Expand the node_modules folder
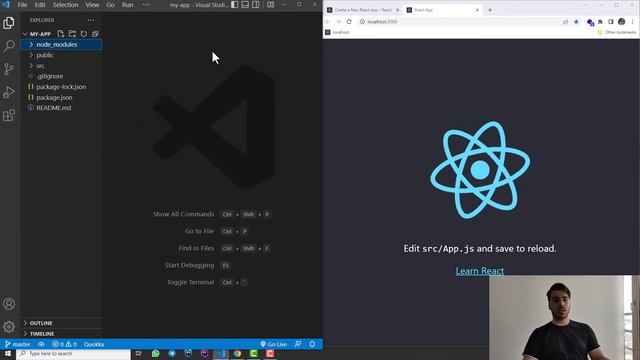The width and height of the screenshot is (640, 360). point(61,44)
